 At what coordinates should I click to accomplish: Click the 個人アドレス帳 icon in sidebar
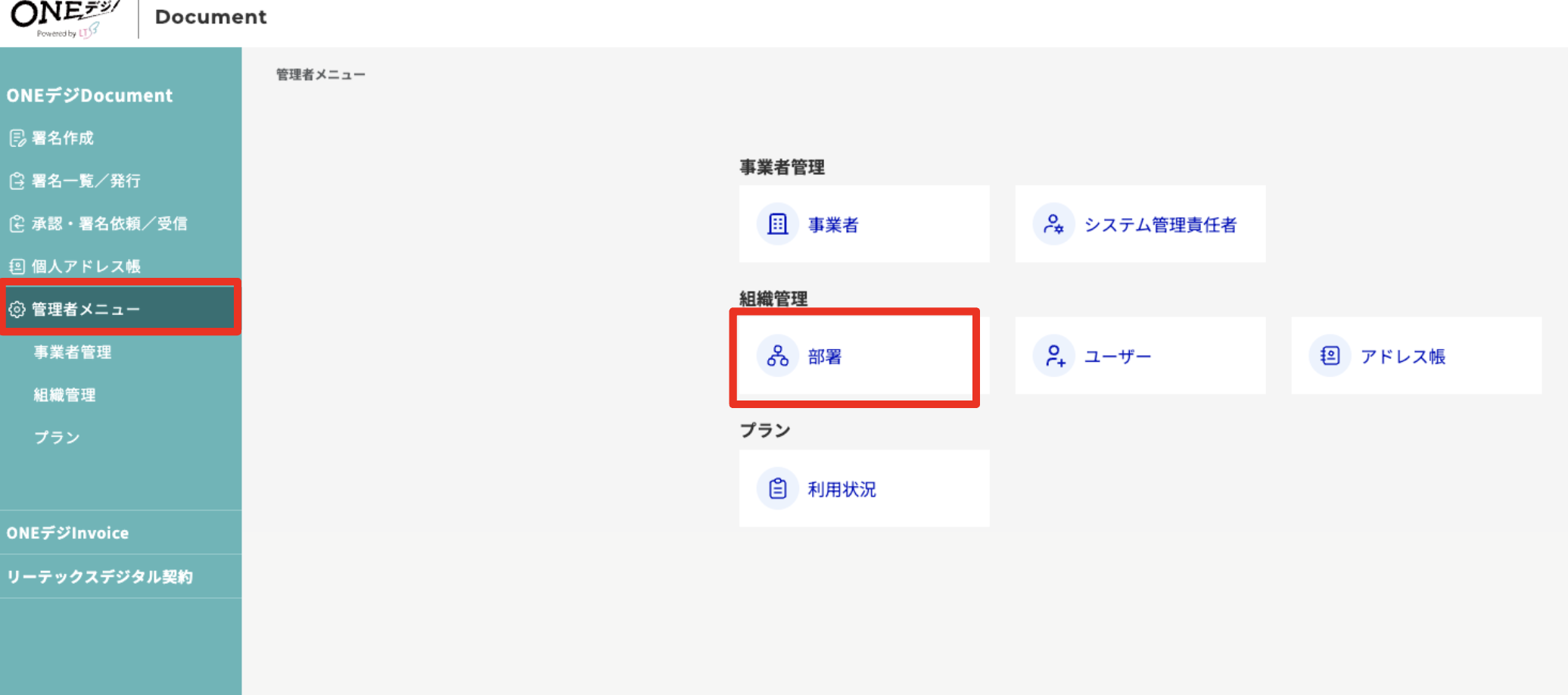click(17, 266)
